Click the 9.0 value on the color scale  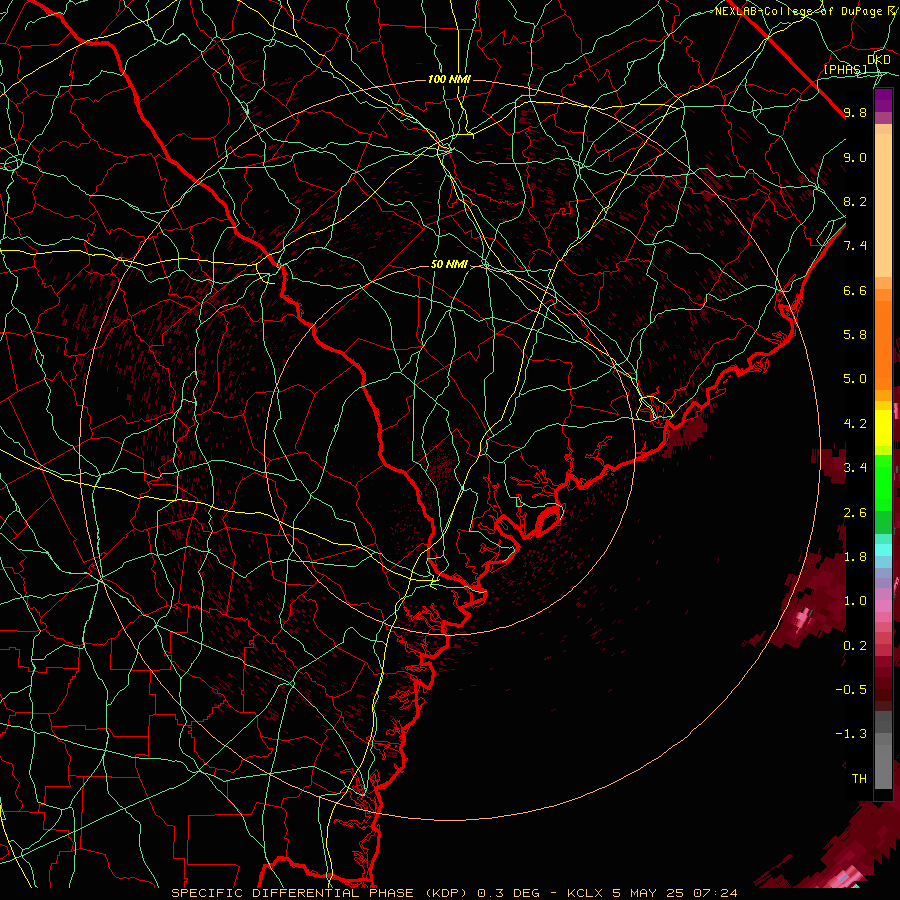(x=855, y=157)
